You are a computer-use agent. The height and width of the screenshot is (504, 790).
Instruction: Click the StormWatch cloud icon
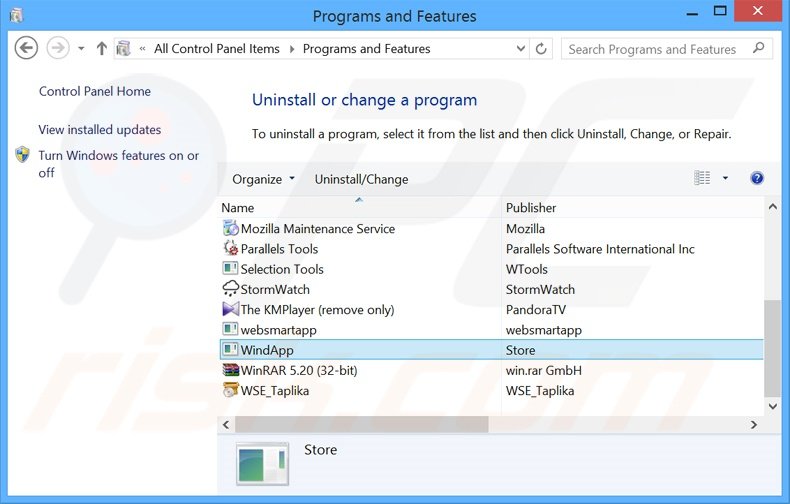click(230, 289)
